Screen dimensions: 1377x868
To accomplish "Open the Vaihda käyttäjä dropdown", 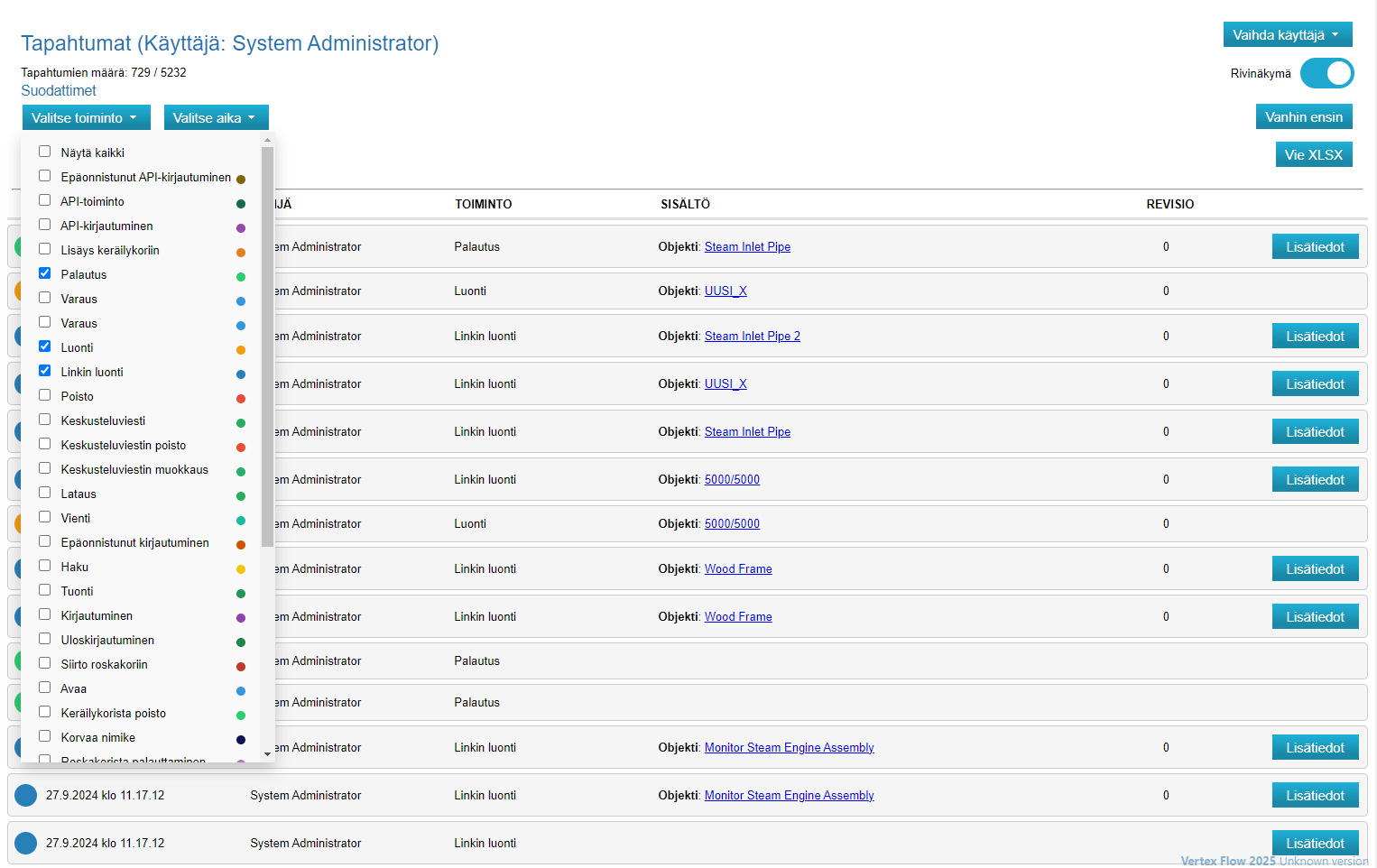I will 1287,35.
